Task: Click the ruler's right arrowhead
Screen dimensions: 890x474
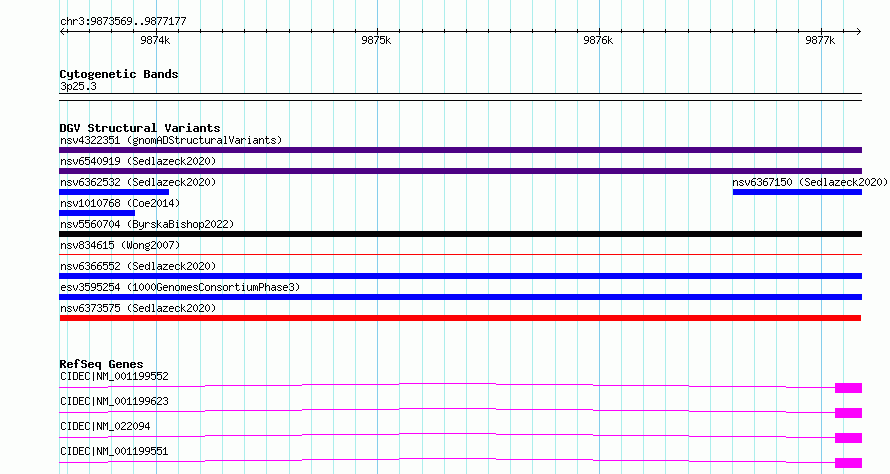Action: [x=858, y=31]
